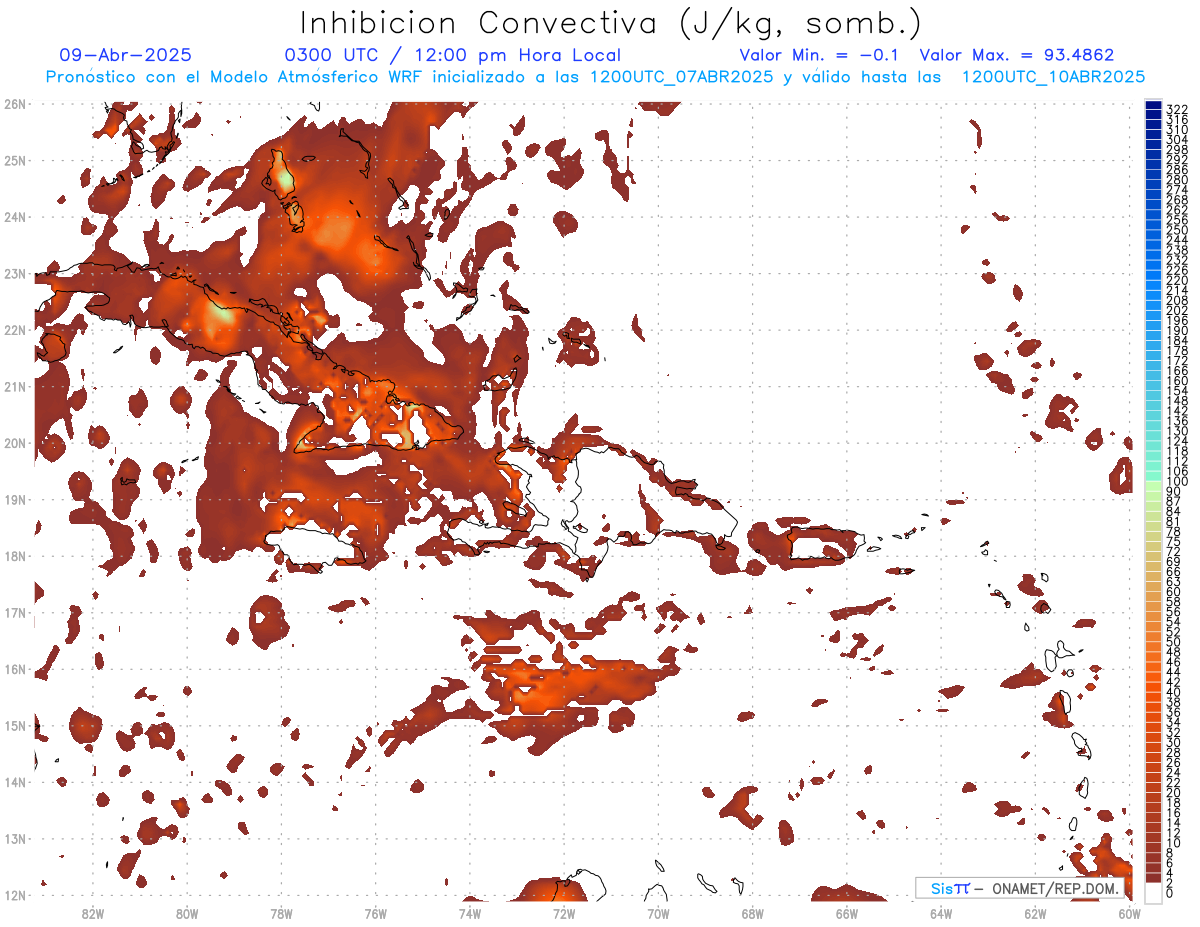Click the 18N latitude label
This screenshot has height=927, width=1200.
pos(15,556)
